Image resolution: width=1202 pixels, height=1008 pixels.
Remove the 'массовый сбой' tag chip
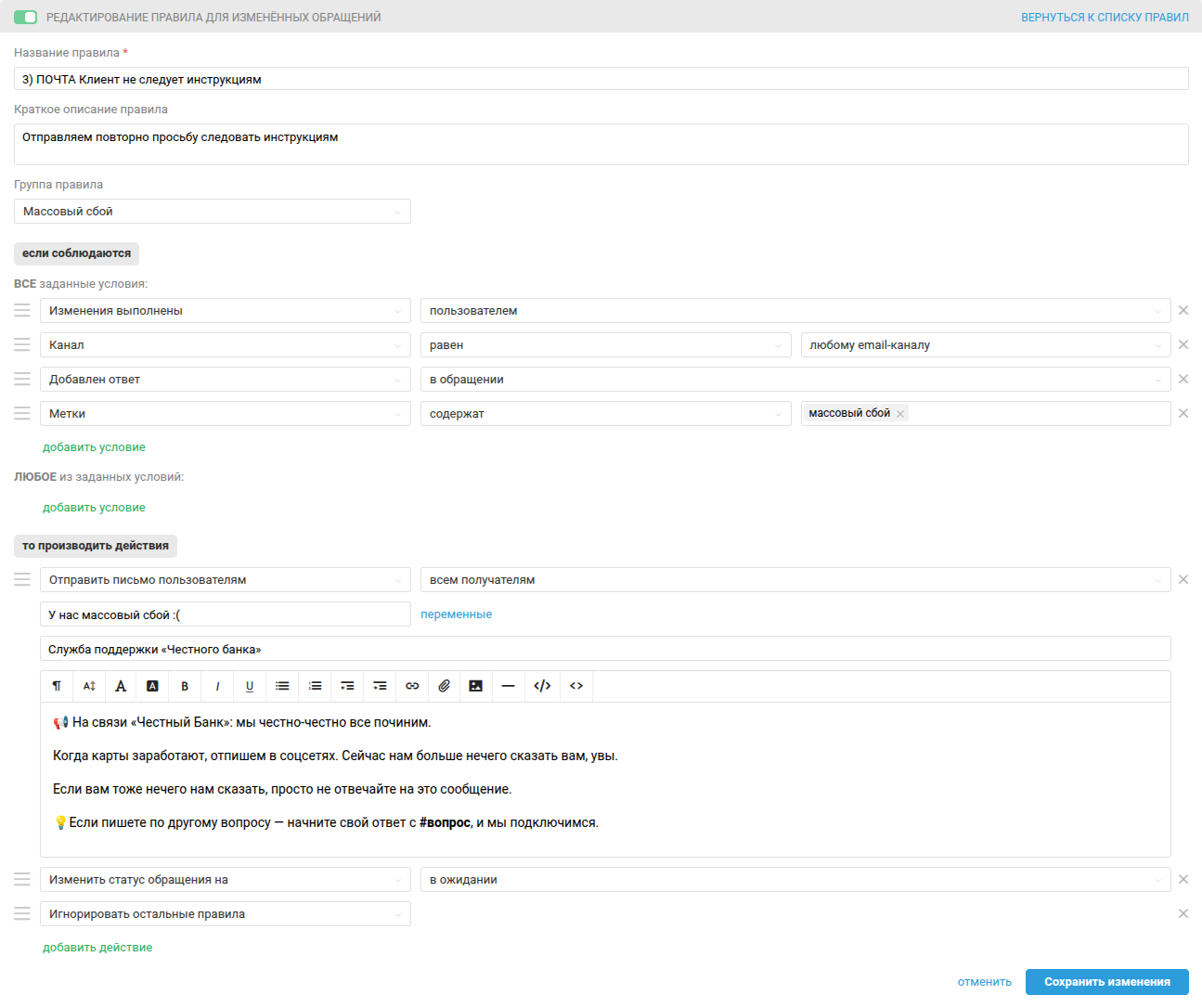[900, 414]
